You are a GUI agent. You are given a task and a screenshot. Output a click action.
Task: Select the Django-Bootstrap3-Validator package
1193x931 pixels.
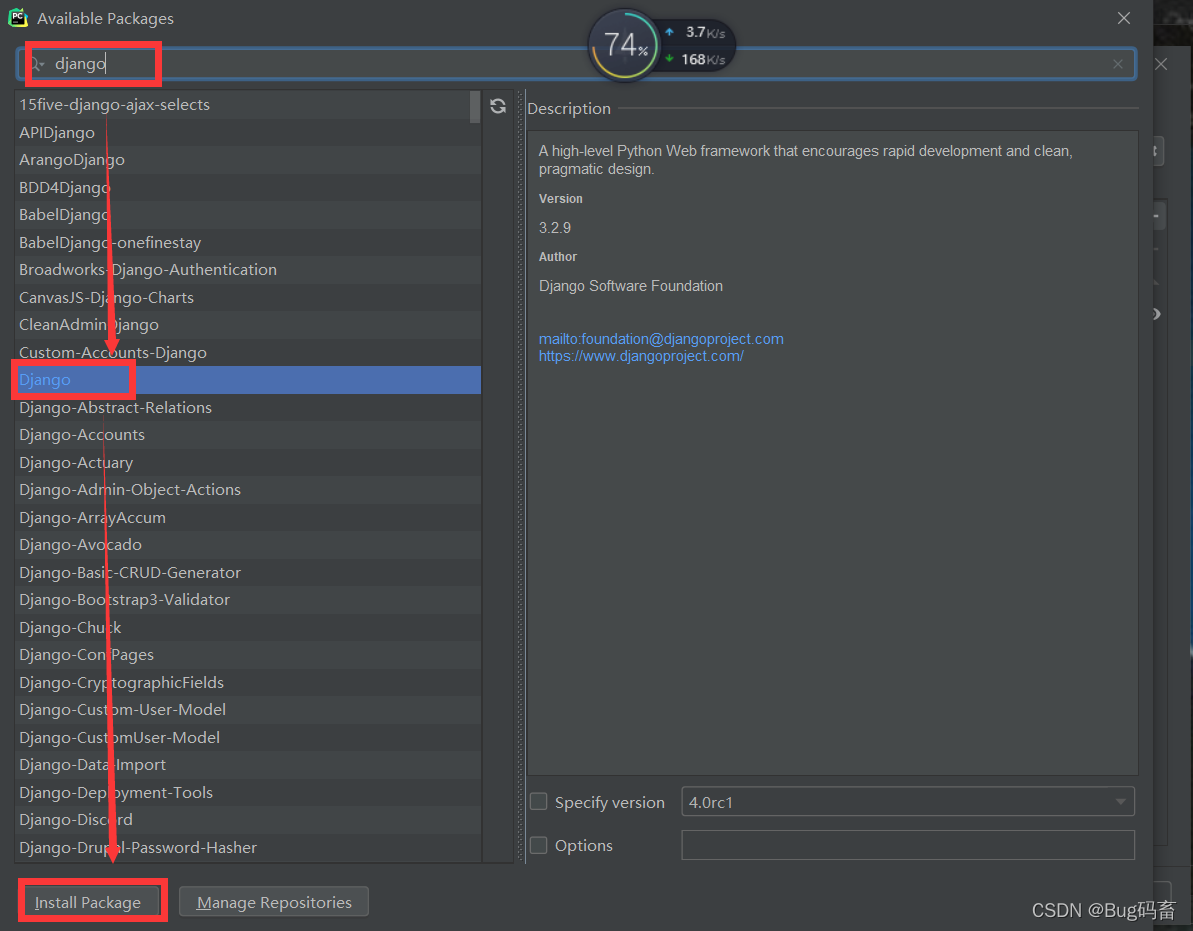pyautogui.click(x=247, y=600)
